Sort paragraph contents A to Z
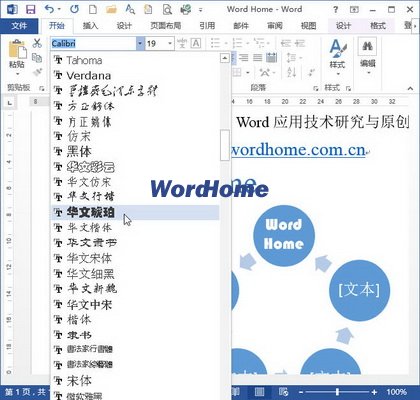Image resolution: width=420 pixels, height=400 pixels. coord(291,72)
